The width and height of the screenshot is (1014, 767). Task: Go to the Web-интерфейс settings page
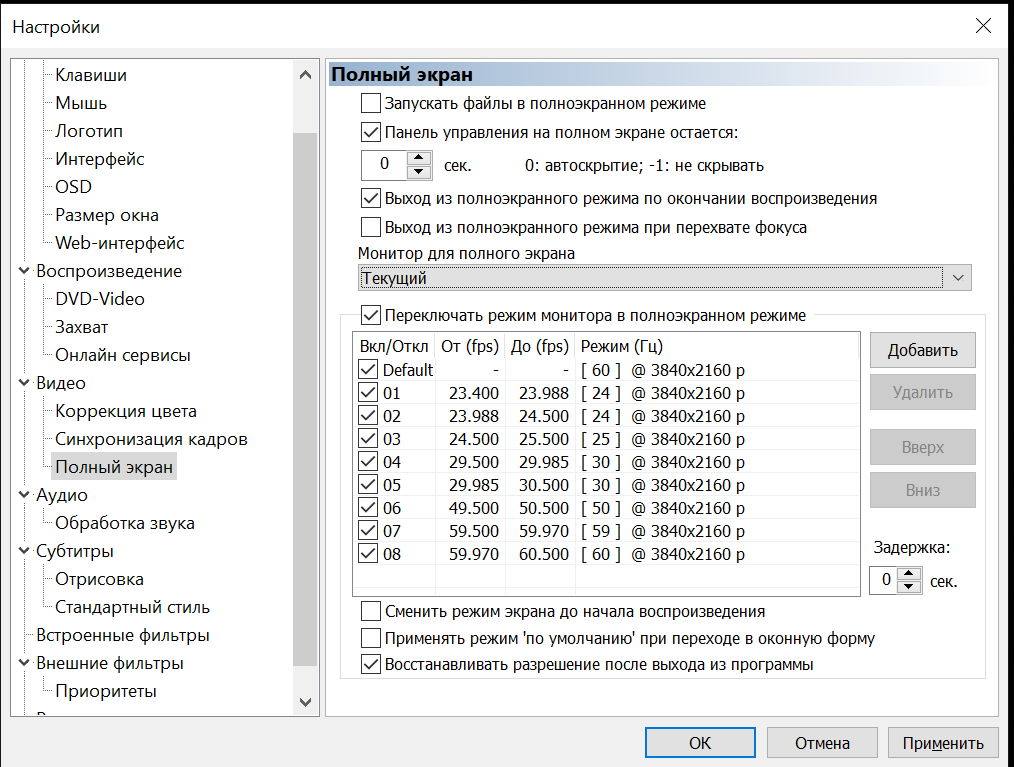coord(119,243)
